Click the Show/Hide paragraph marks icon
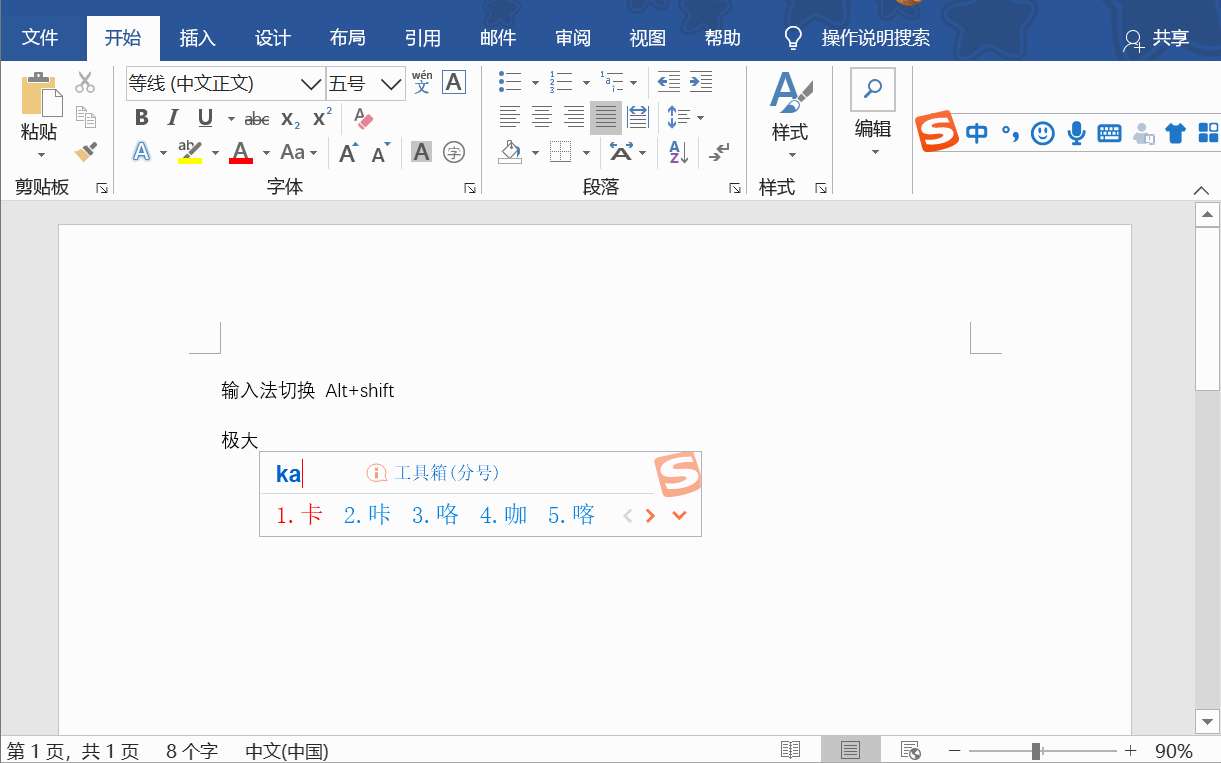The height and width of the screenshot is (763, 1221). click(718, 152)
